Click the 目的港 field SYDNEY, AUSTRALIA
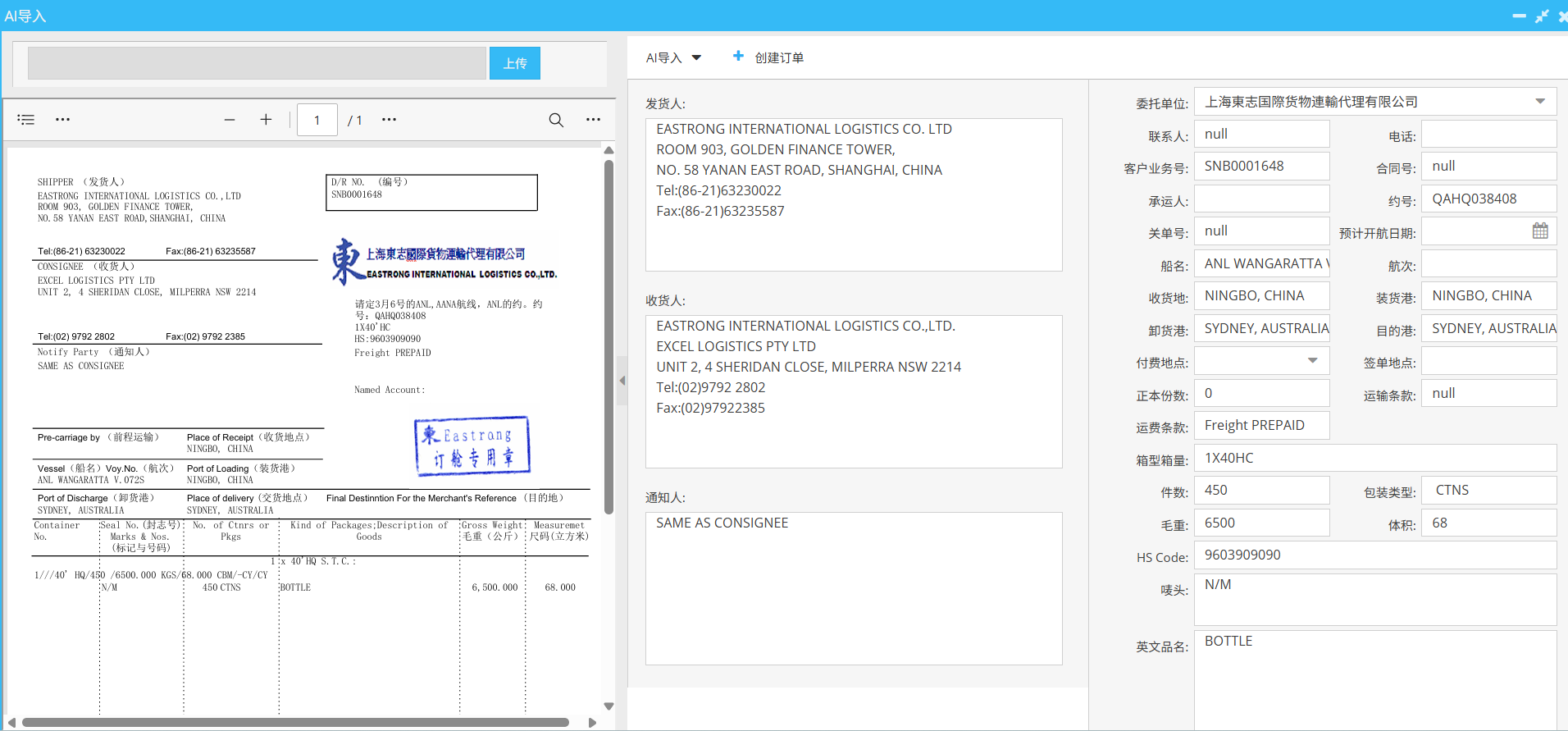 pos(1488,328)
